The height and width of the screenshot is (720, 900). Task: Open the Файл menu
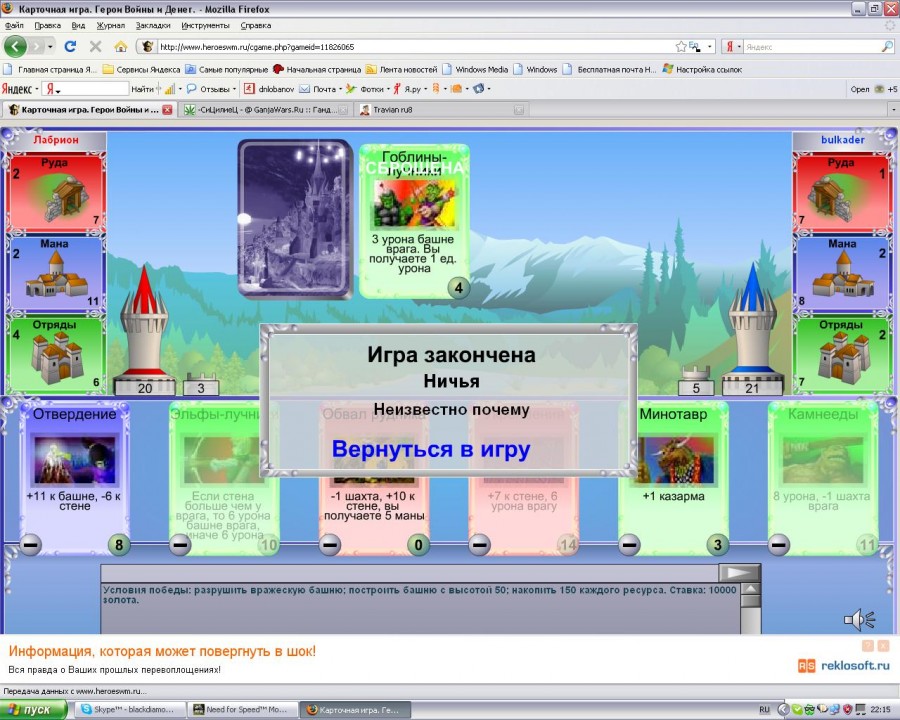(x=14, y=25)
